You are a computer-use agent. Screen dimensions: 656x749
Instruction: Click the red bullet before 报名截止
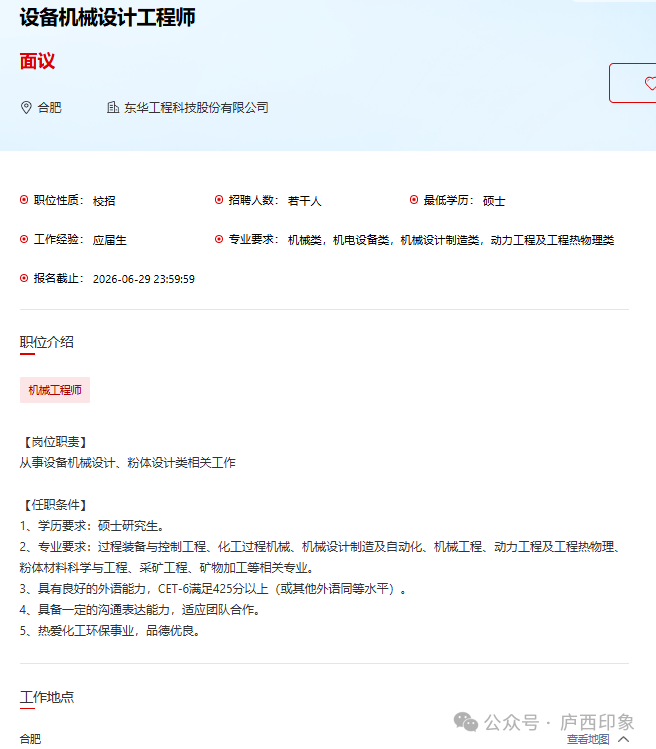pyautogui.click(x=24, y=278)
